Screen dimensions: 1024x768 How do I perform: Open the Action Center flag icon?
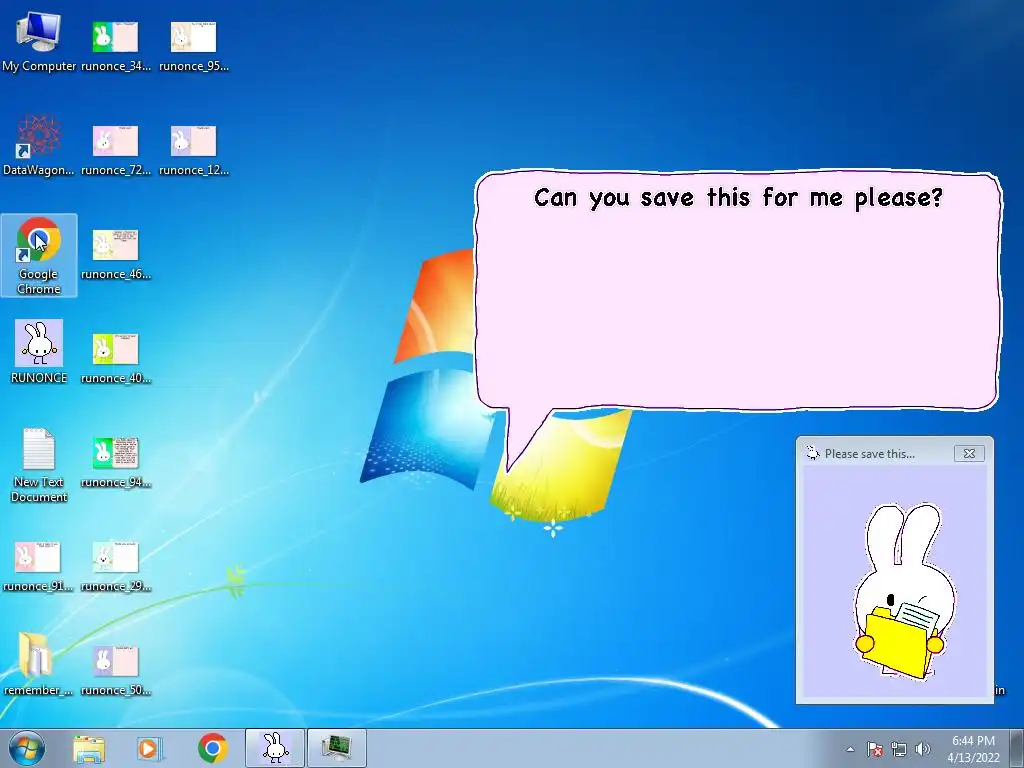coord(874,749)
